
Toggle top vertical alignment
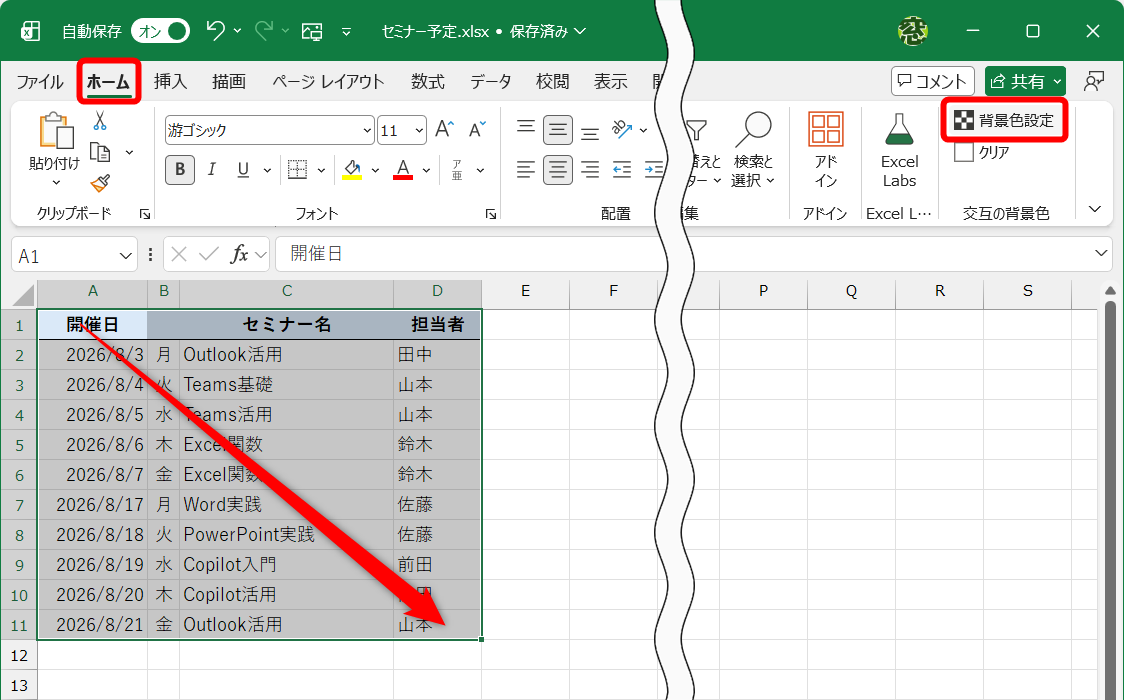point(526,129)
